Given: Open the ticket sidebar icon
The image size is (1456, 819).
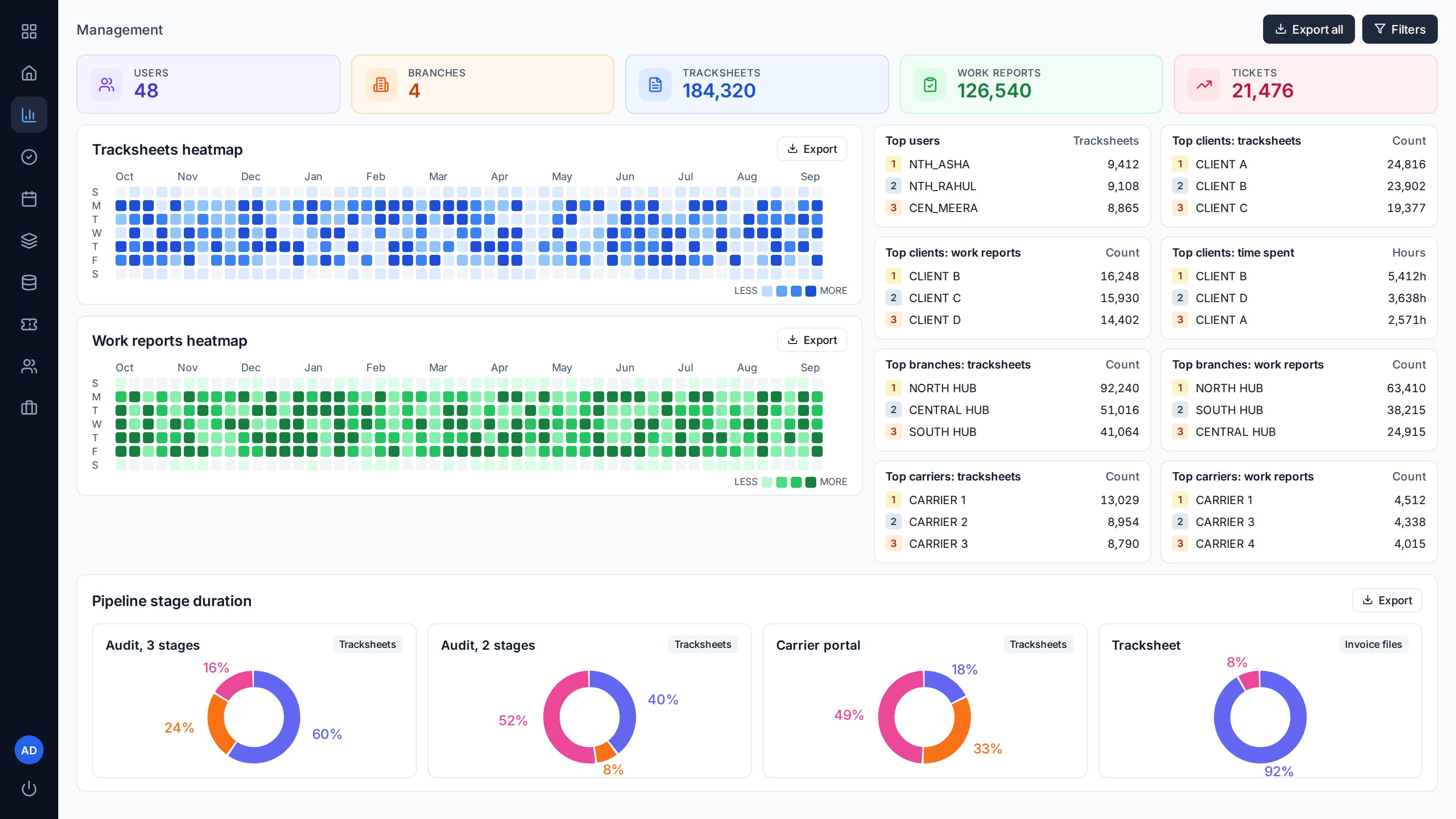Looking at the screenshot, I should 29,324.
